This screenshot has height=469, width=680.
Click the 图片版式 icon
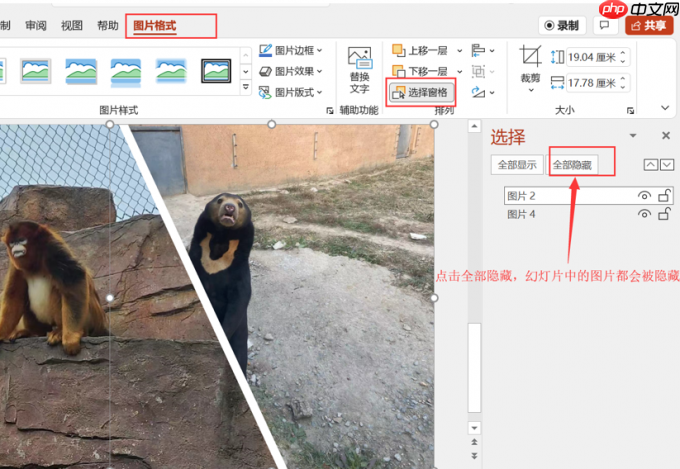coord(265,92)
